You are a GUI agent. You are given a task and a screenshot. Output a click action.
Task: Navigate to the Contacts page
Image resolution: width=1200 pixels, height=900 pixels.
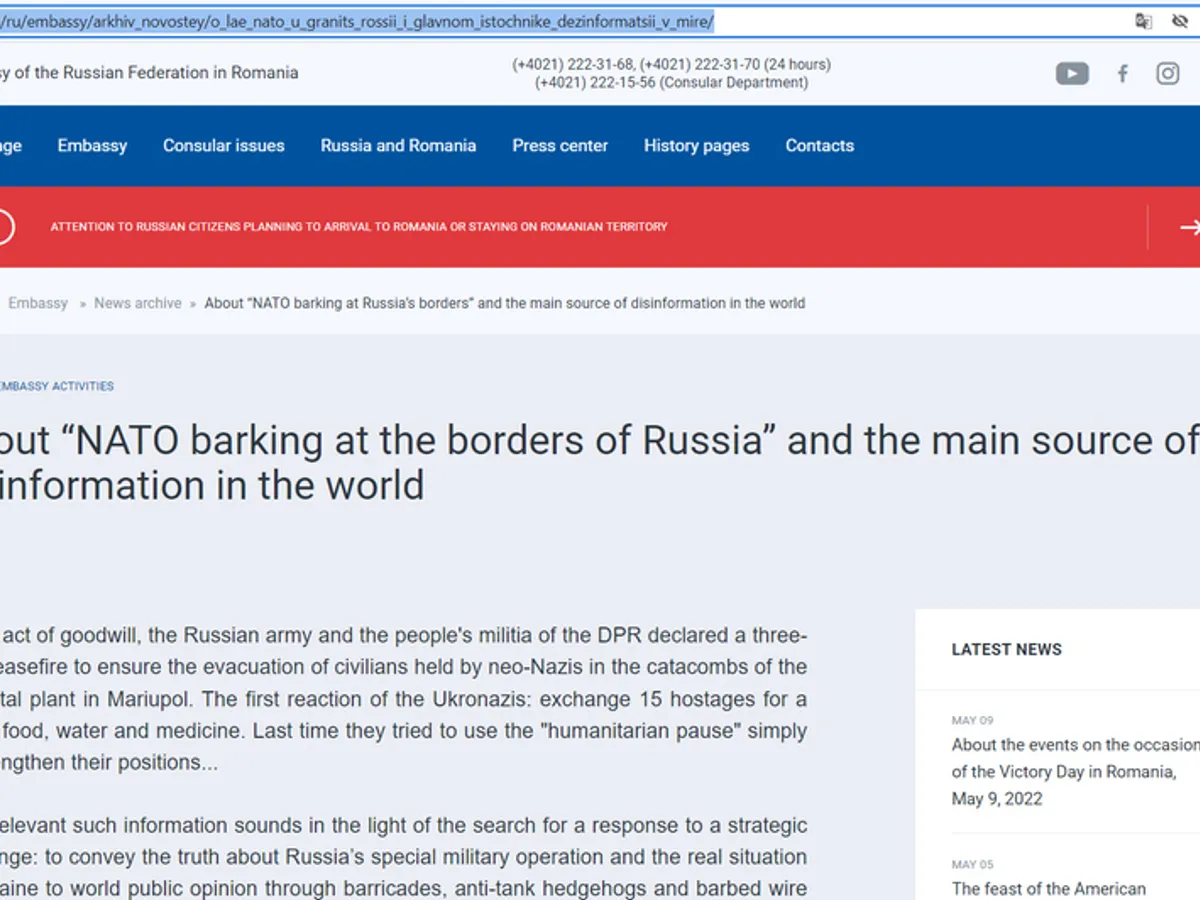point(819,146)
